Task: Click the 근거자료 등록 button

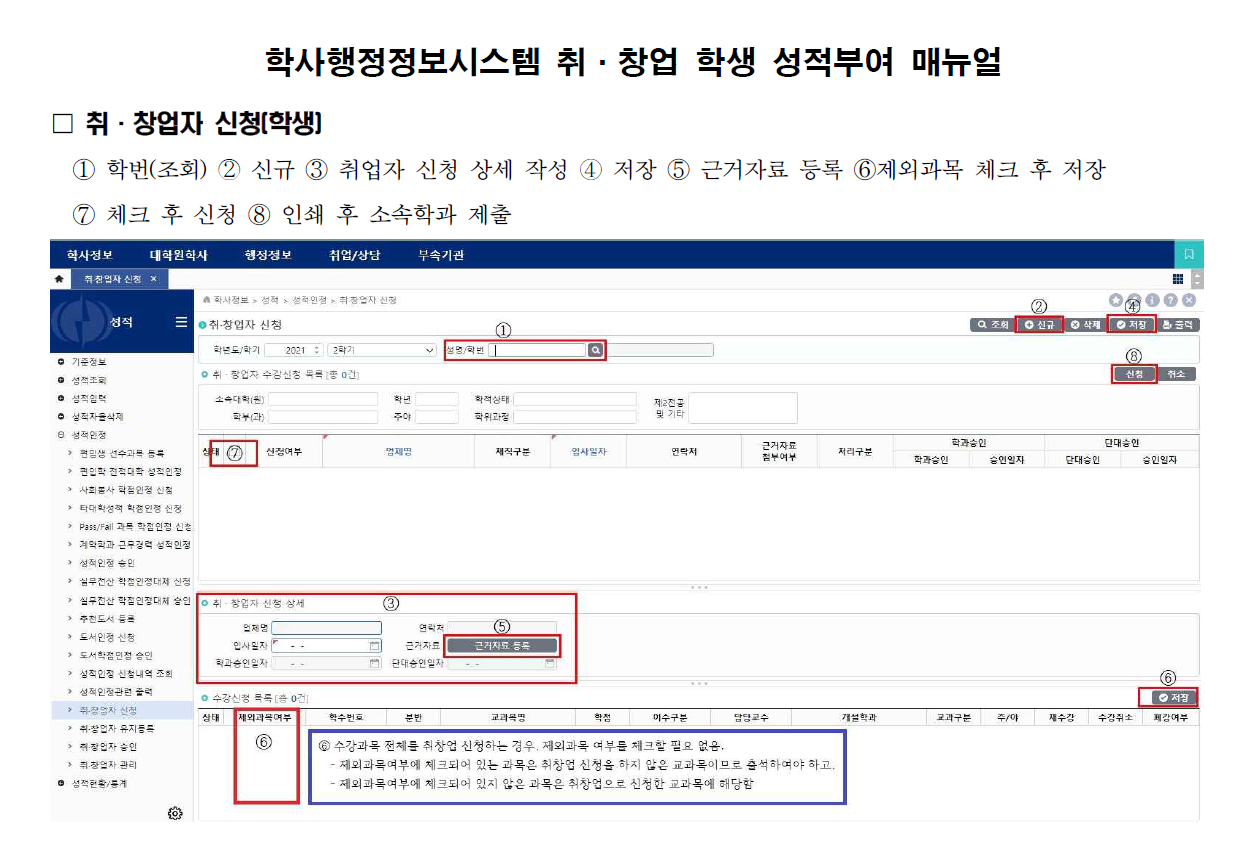Action: [x=502, y=646]
